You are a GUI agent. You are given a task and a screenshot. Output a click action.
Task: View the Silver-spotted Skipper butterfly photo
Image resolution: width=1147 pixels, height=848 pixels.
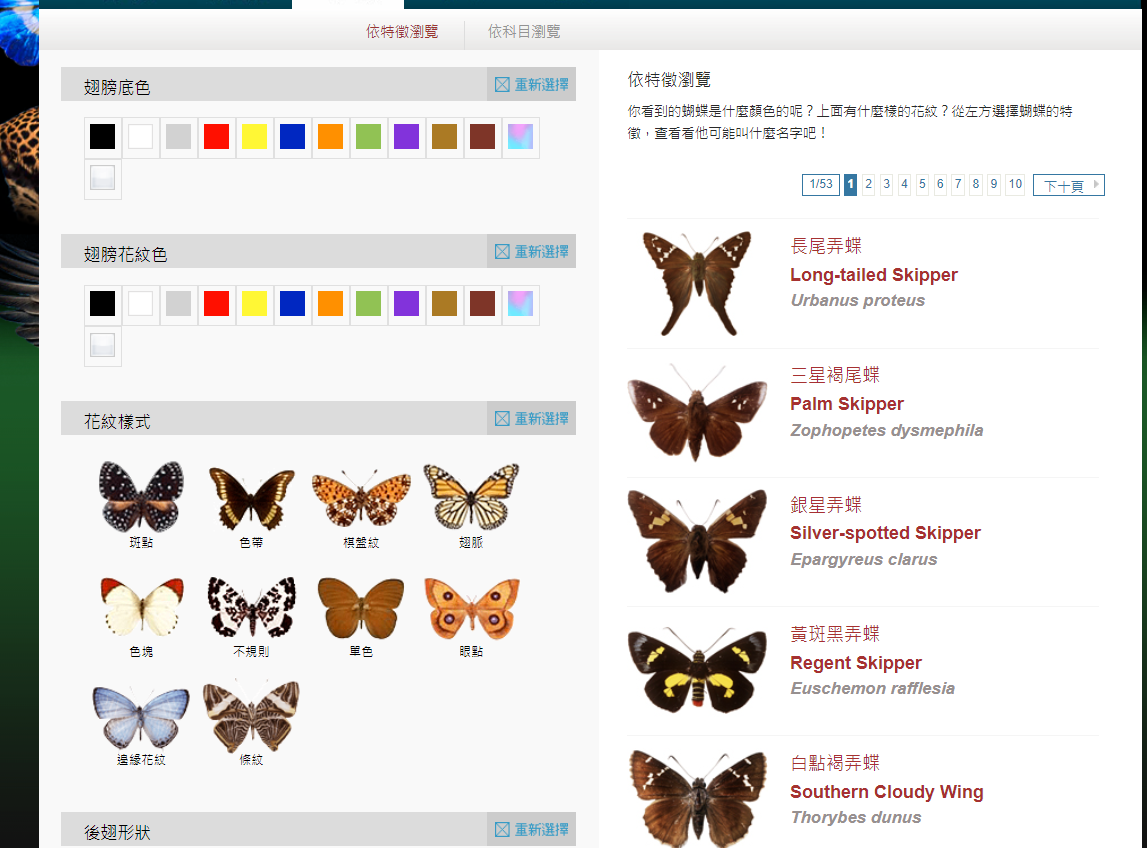(697, 541)
